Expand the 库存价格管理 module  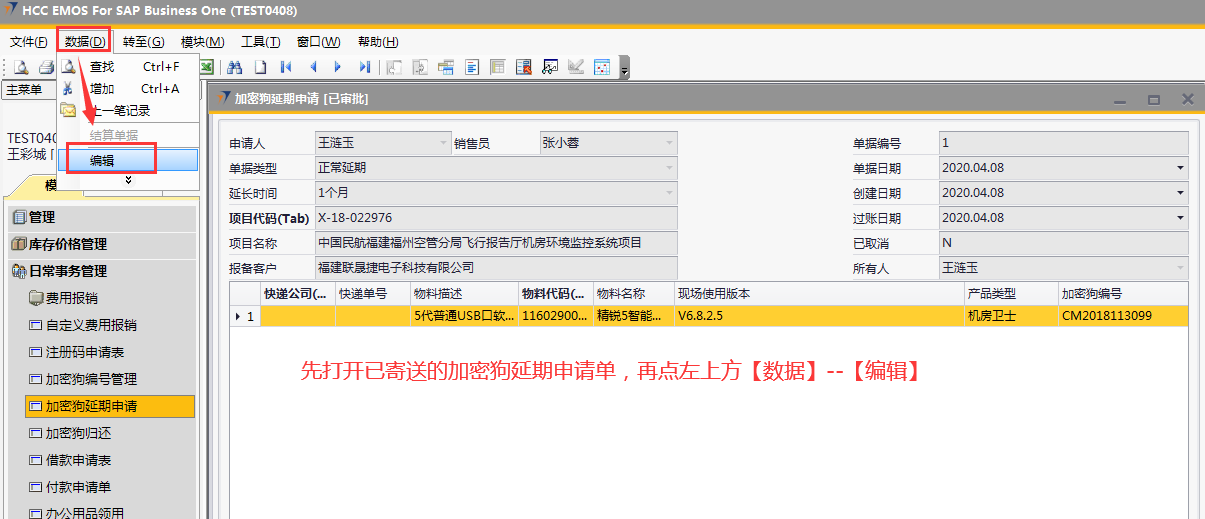[x=68, y=244]
